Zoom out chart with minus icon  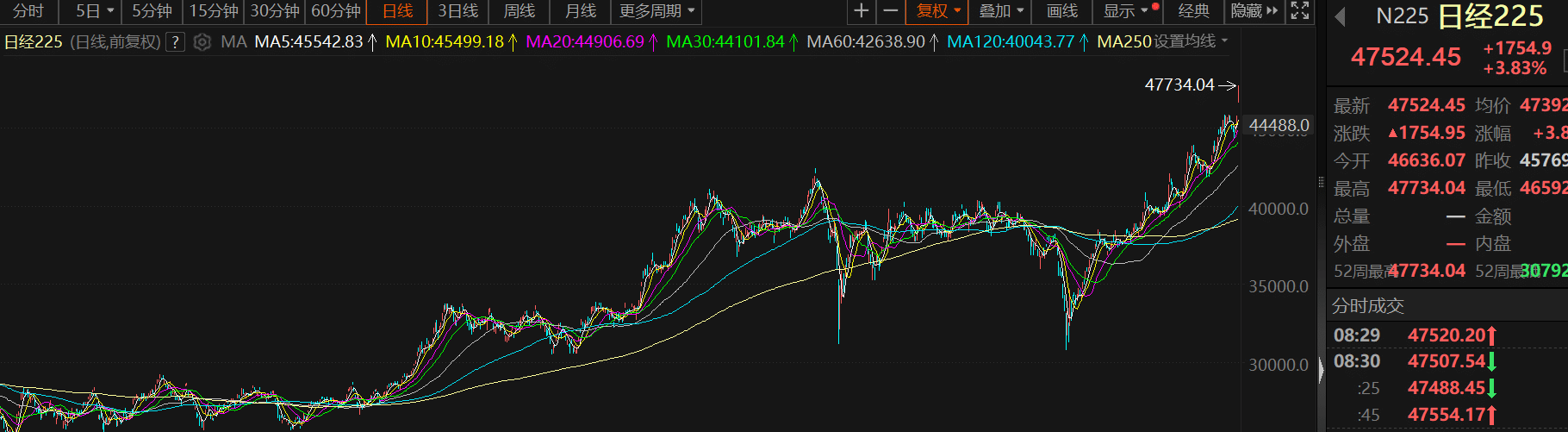point(891,11)
